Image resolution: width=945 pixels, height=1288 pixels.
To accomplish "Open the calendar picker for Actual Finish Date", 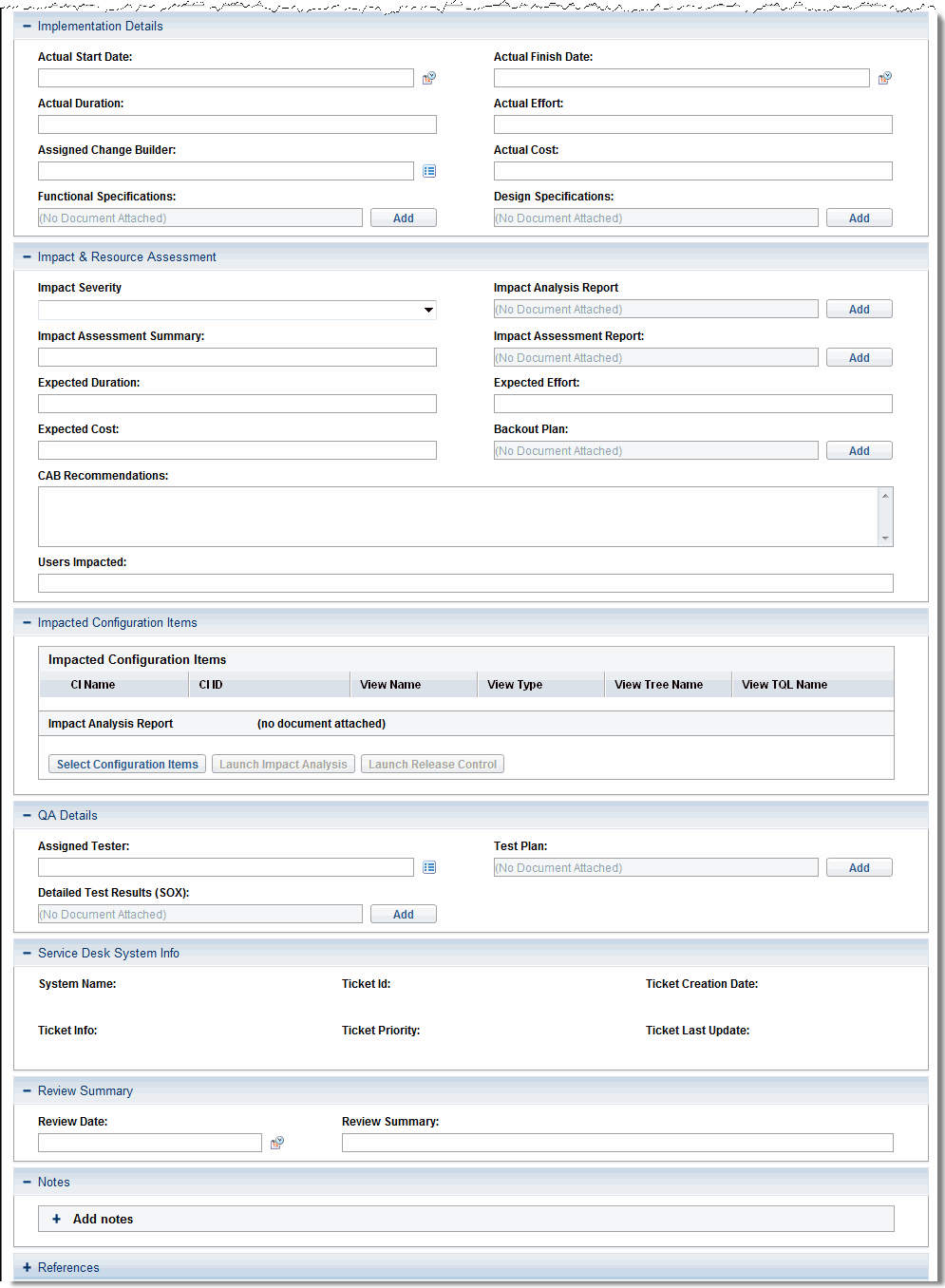I will (884, 78).
